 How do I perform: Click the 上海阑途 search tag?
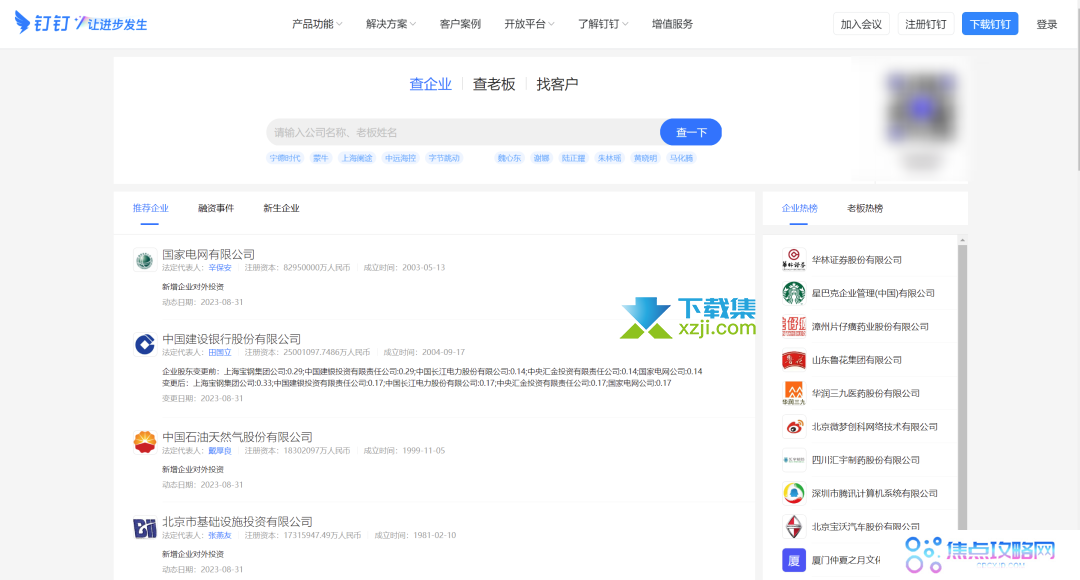(x=356, y=158)
